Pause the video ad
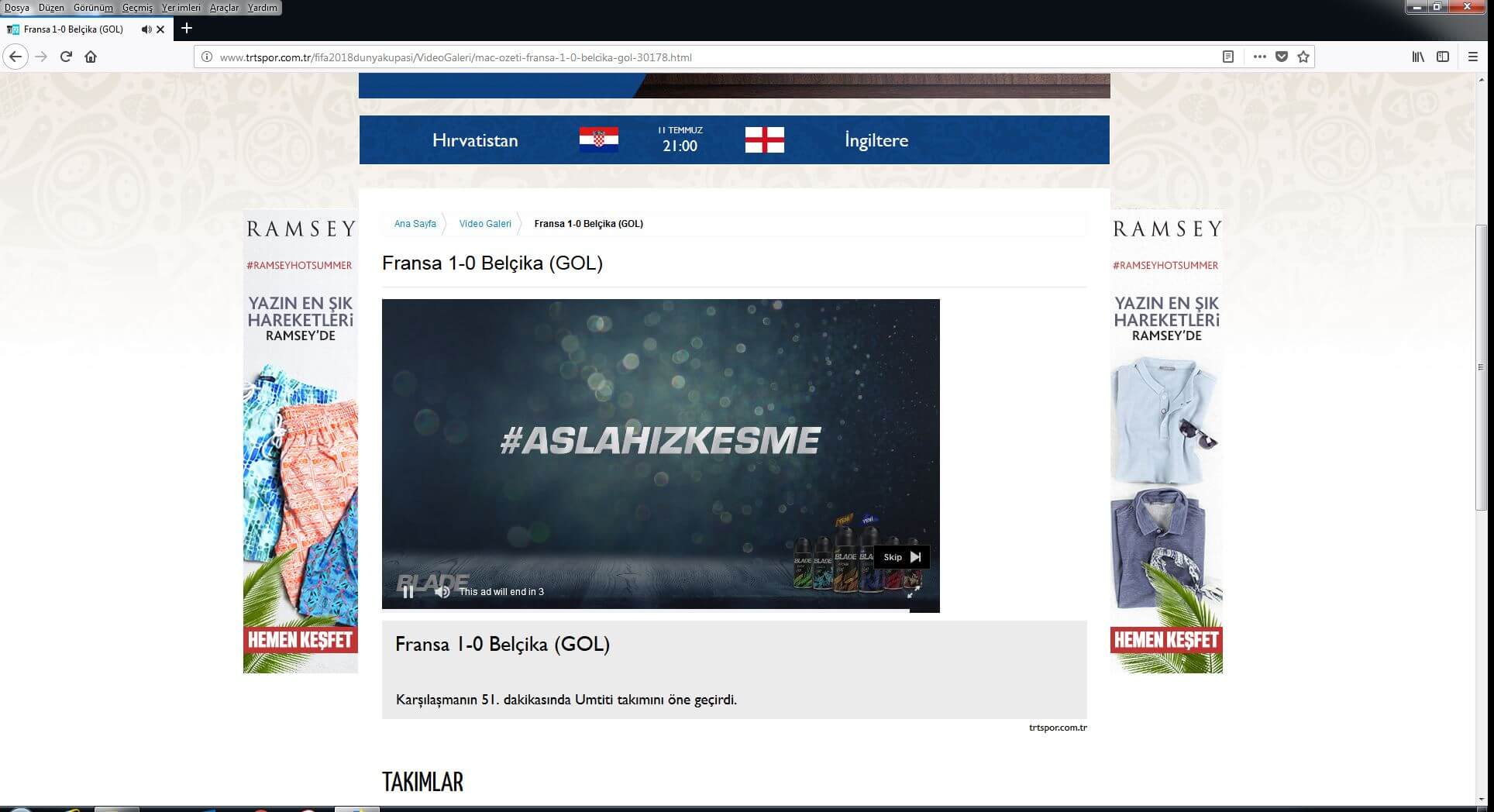Viewport: 1494px width, 812px height. click(x=408, y=592)
